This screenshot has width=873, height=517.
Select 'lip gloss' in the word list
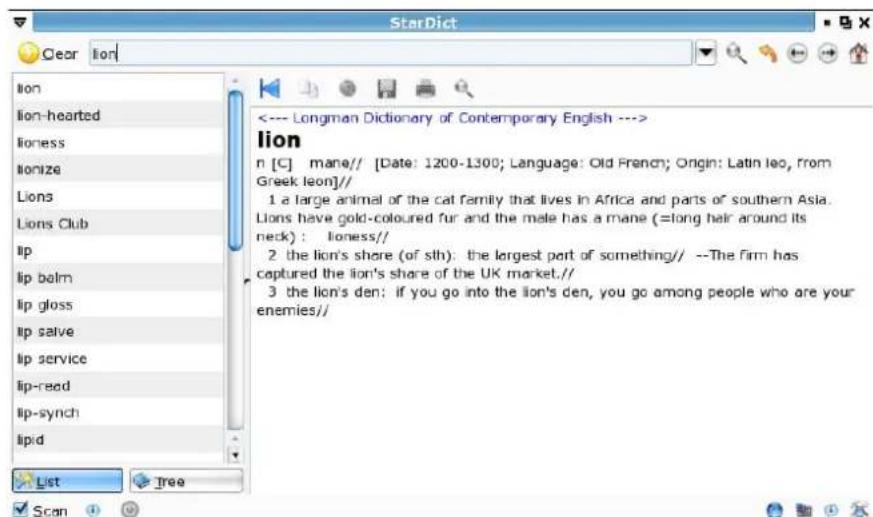click(117, 304)
